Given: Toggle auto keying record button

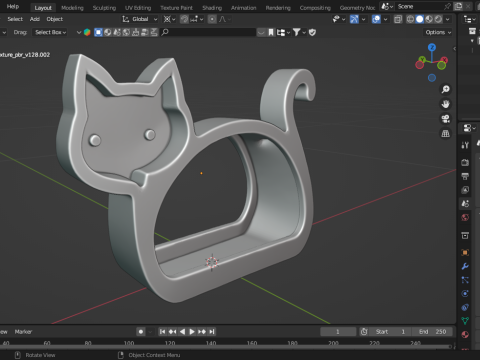Looking at the screenshot, I should 141,332.
